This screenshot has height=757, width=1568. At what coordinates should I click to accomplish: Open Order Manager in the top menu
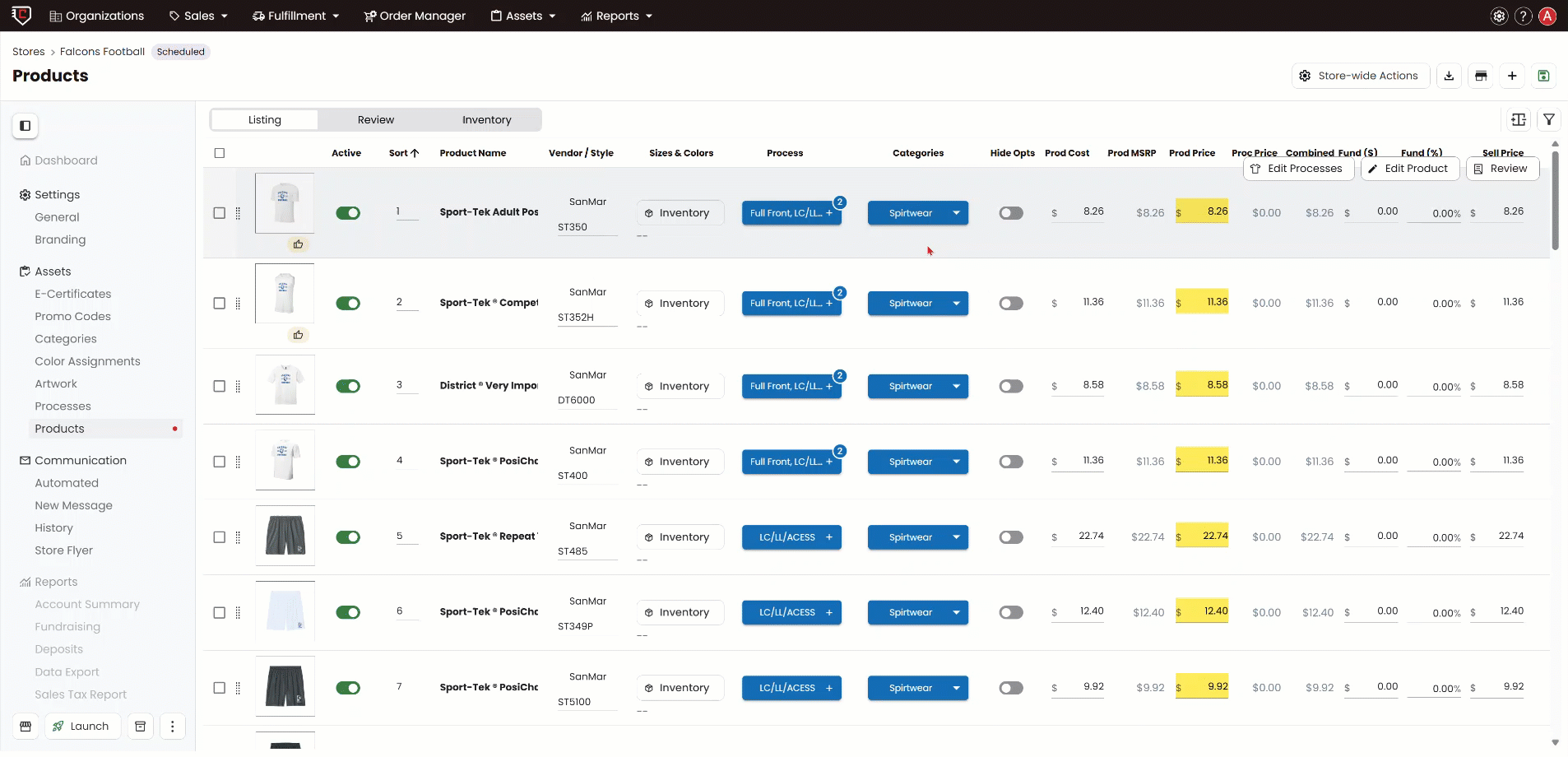click(x=415, y=16)
